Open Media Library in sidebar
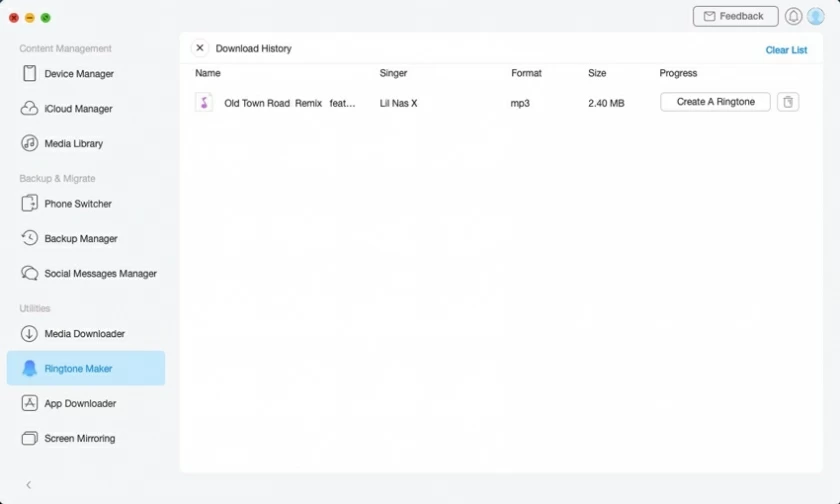 coord(73,144)
